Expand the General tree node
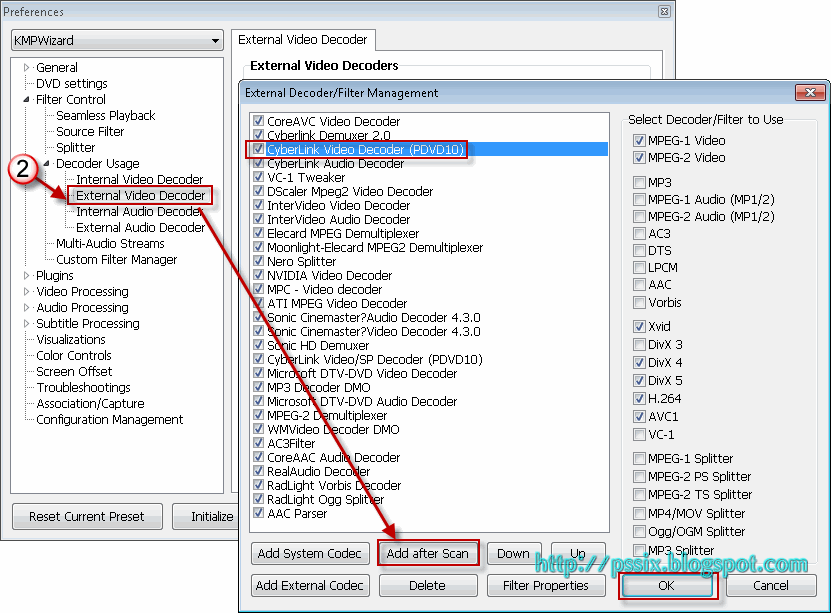The height and width of the screenshot is (613, 831). [26, 67]
